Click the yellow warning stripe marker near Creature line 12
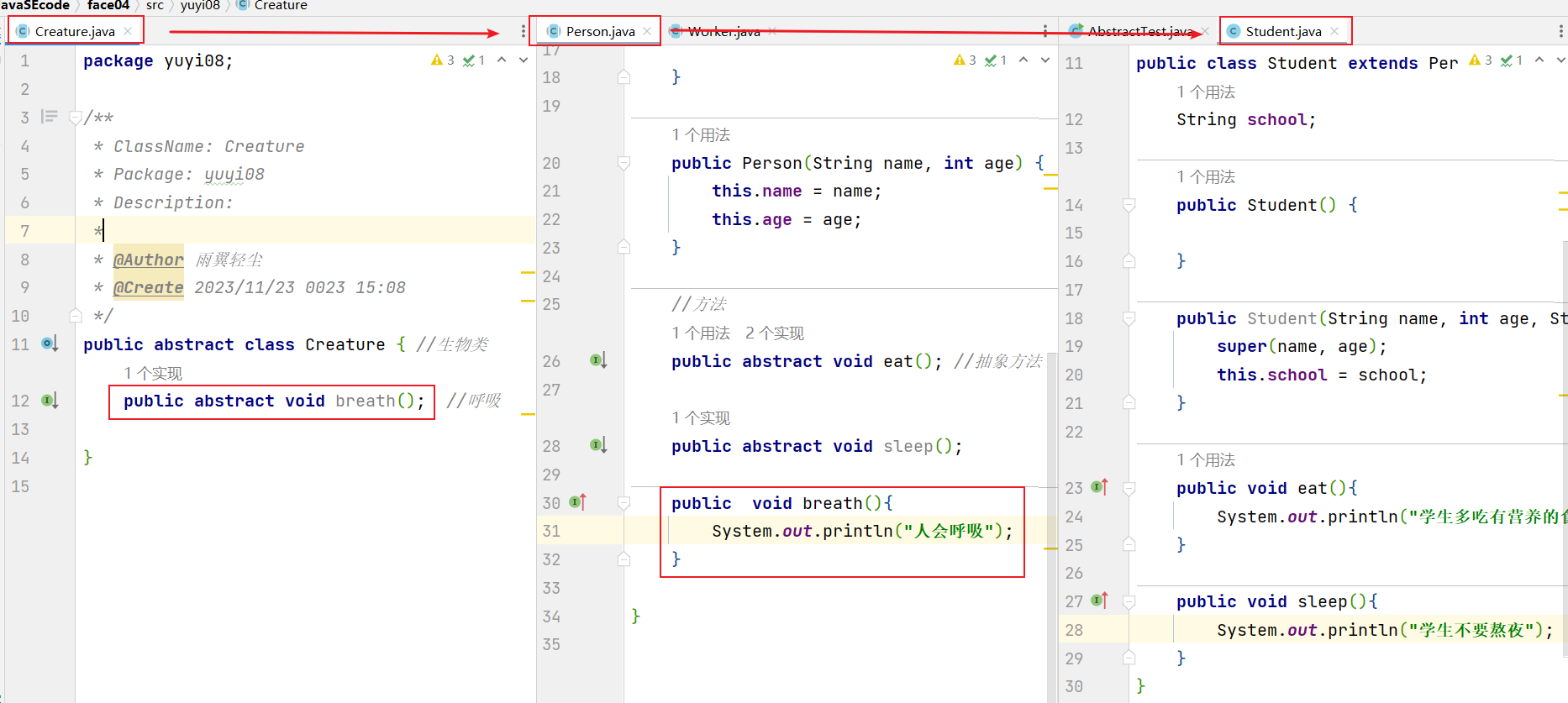Viewport: 1568px width, 703px height. click(528, 414)
